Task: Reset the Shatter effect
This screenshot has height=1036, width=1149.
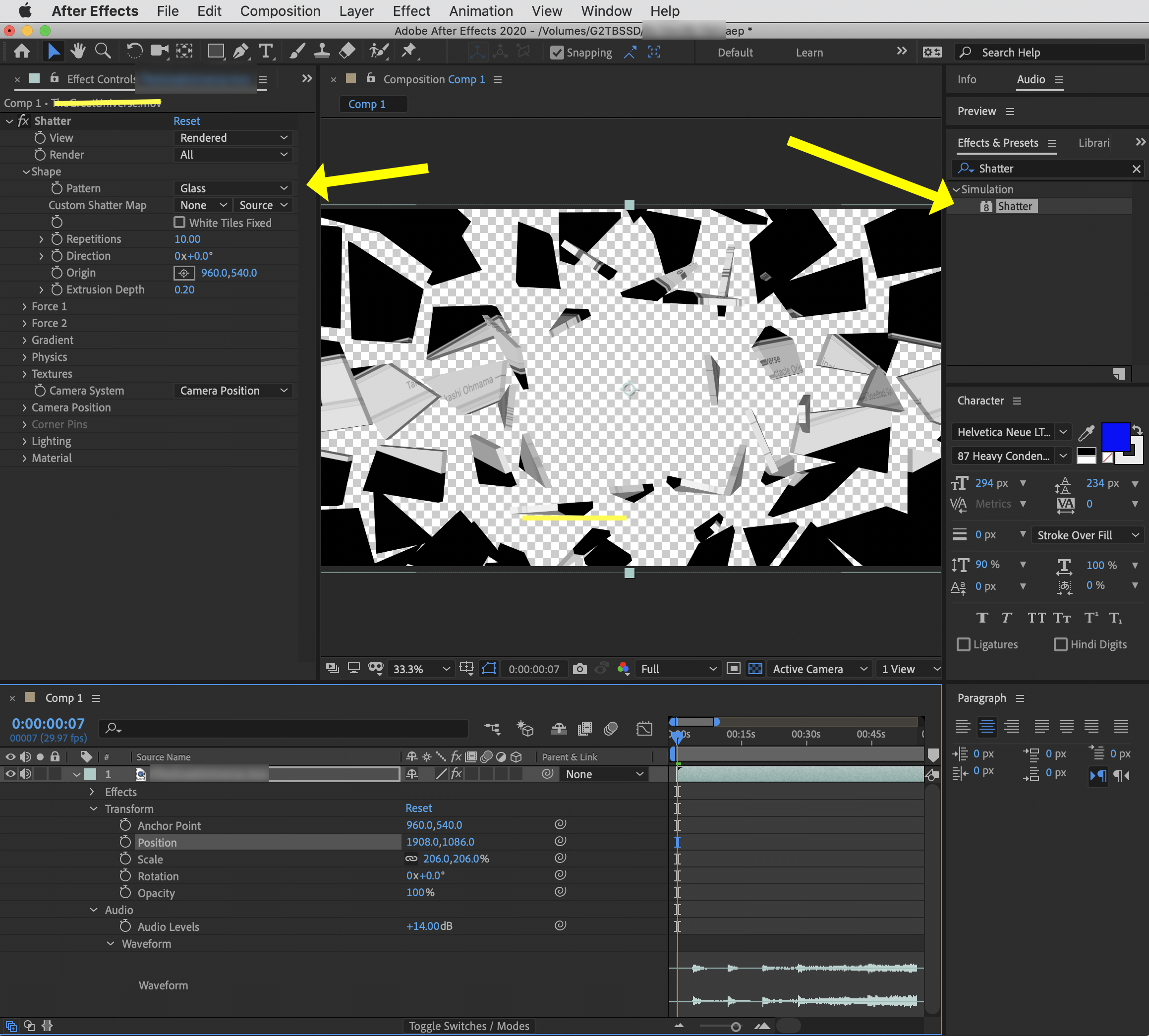Action: [186, 120]
